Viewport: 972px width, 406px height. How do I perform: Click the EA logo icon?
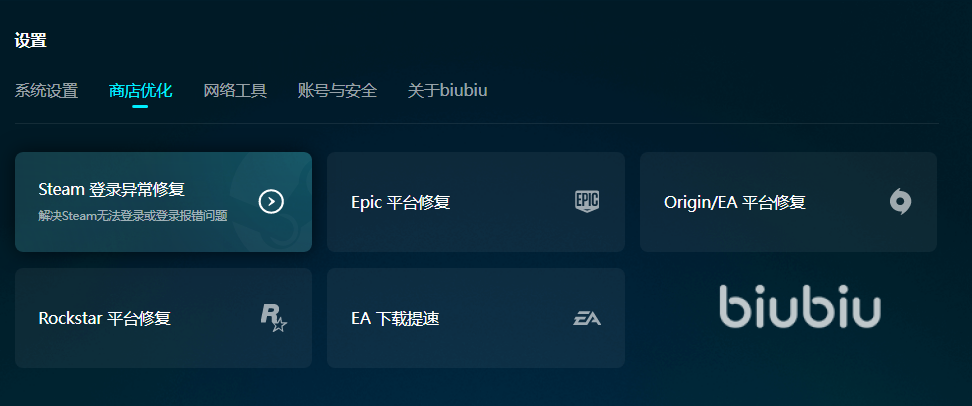[587, 319]
